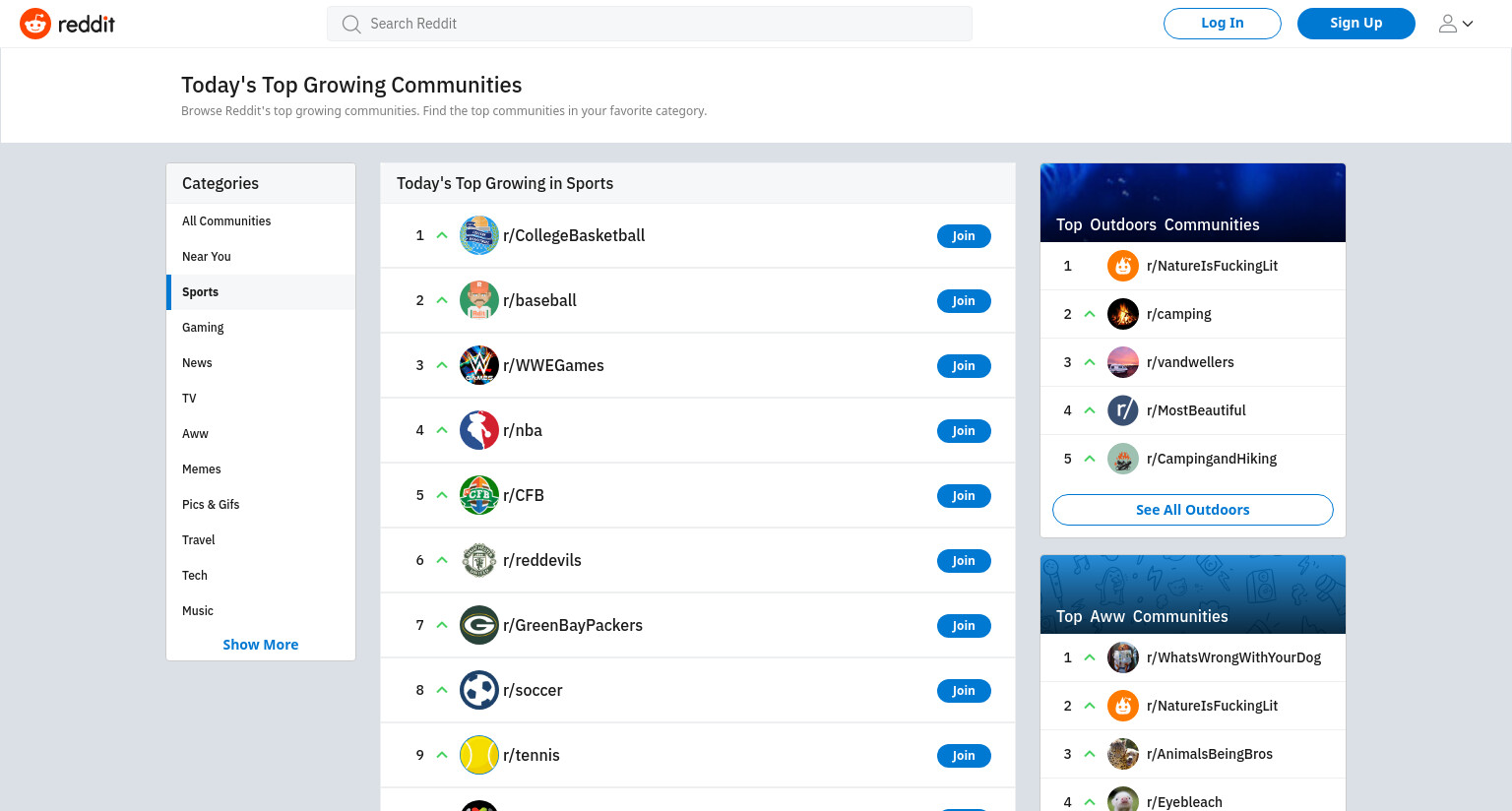Screen dimensions: 1512x811
Task: Click the rank-up arrow beside r/soccer
Action: pos(442,690)
